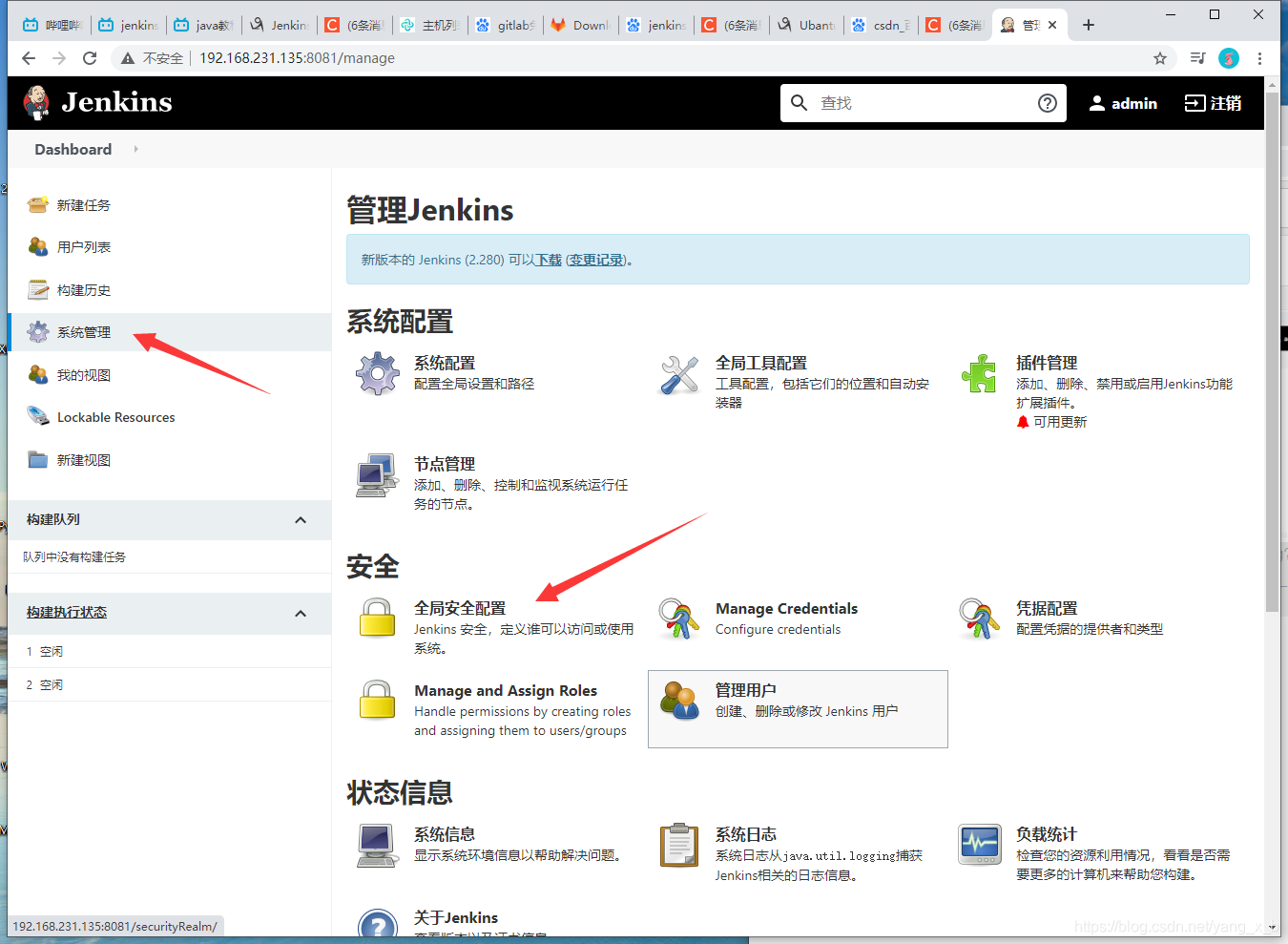This screenshot has width=1288, height=944.
Task: Open the Chrome reading list icon
Action: click(1198, 58)
